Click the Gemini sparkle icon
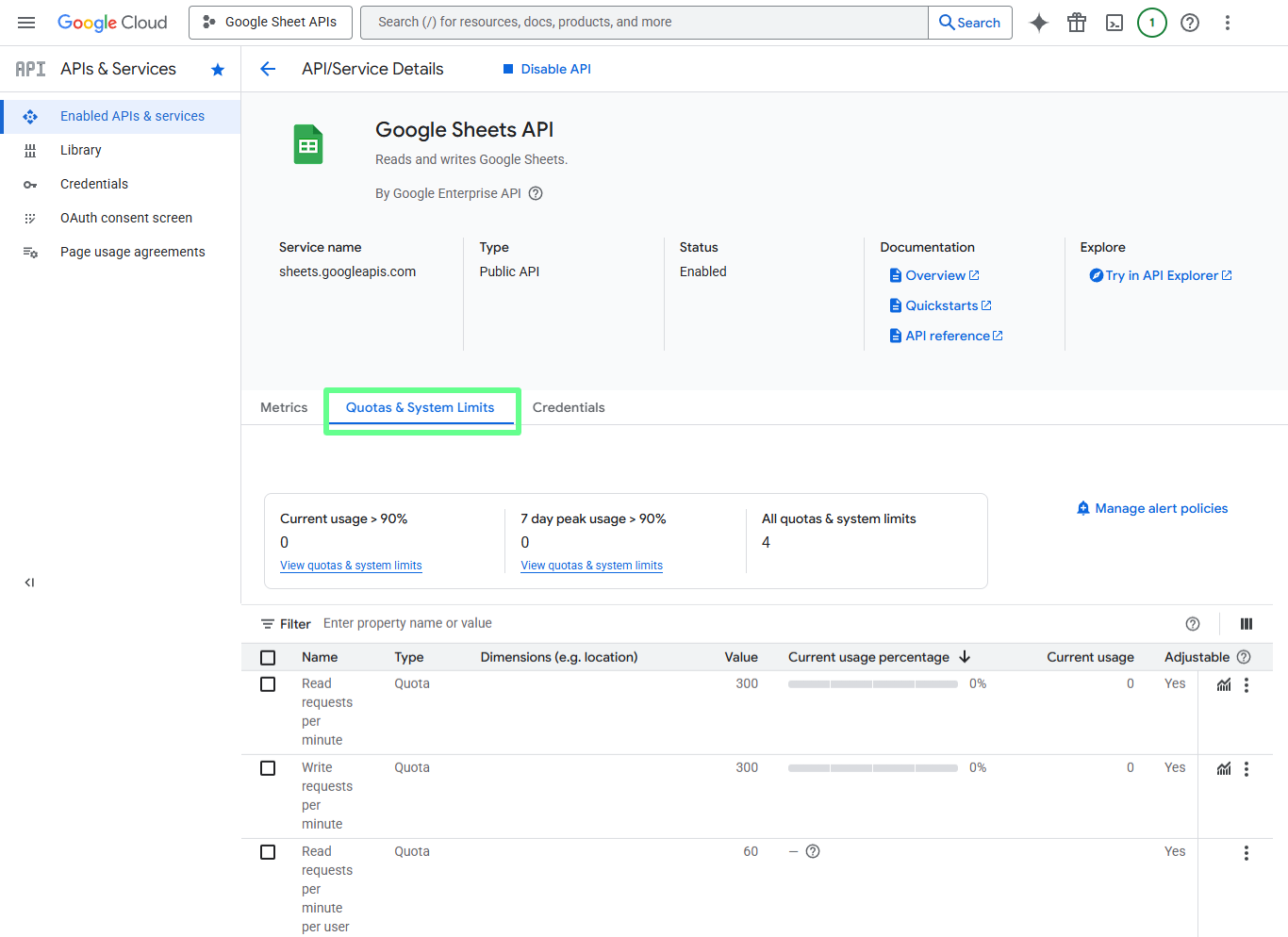The height and width of the screenshot is (937, 1288). pyautogui.click(x=1038, y=22)
